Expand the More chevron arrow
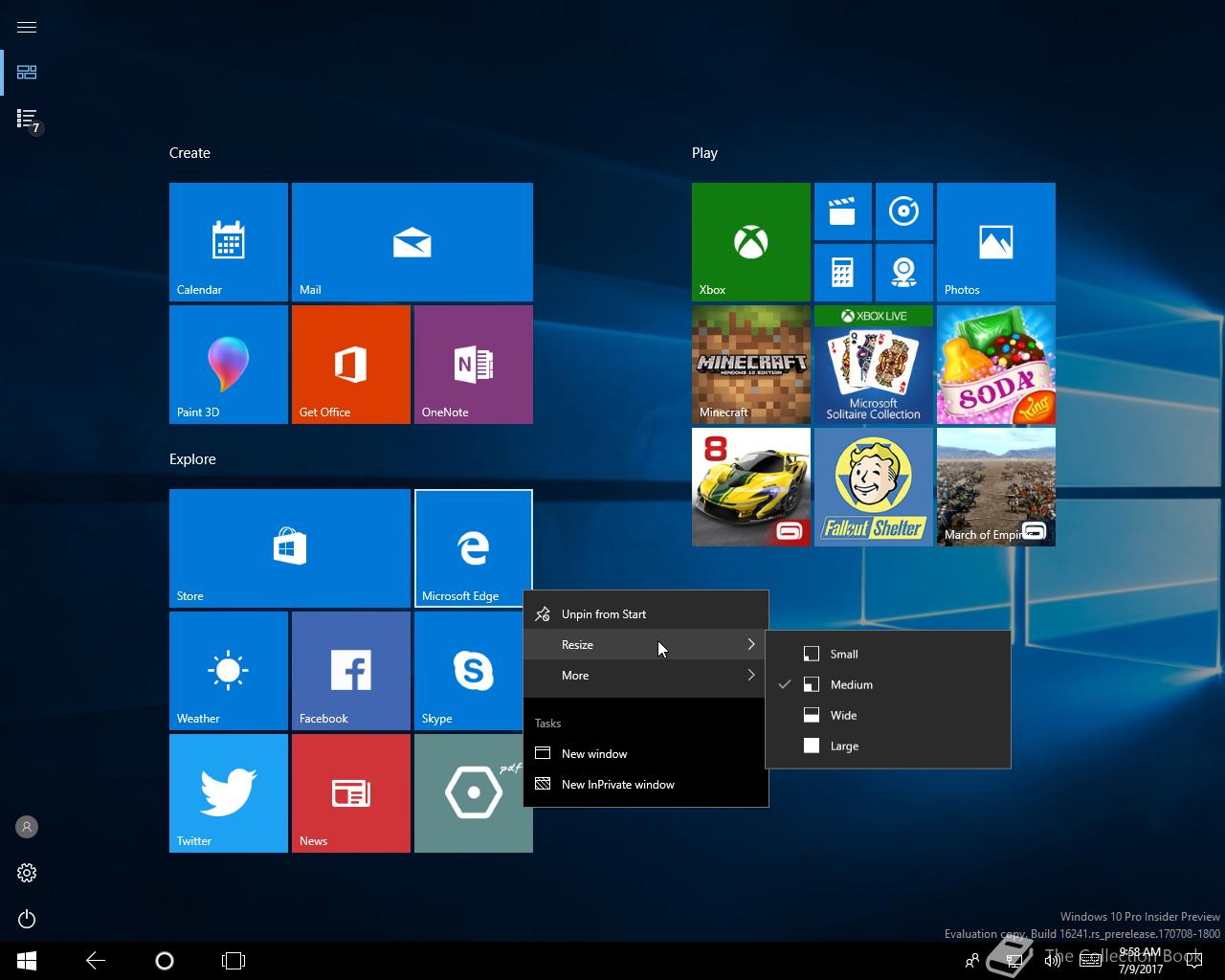This screenshot has width=1225, height=980. click(x=751, y=676)
